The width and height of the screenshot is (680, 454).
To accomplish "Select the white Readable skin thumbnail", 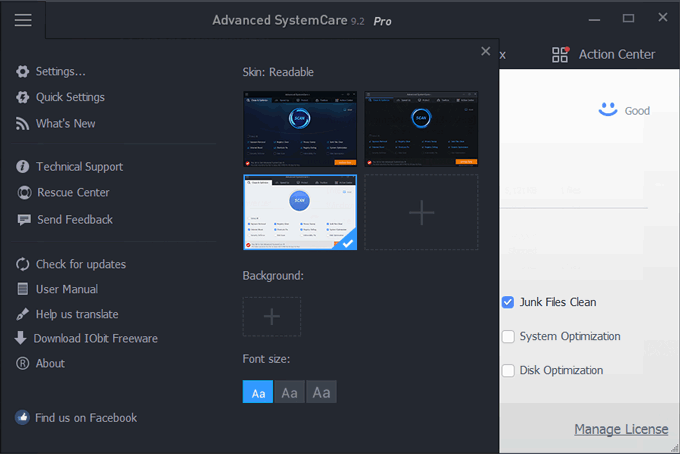I will tap(300, 212).
